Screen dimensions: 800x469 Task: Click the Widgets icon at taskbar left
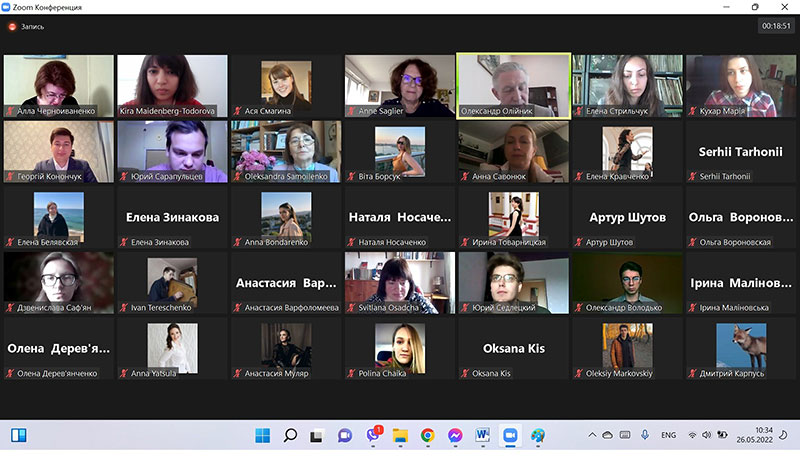19,435
